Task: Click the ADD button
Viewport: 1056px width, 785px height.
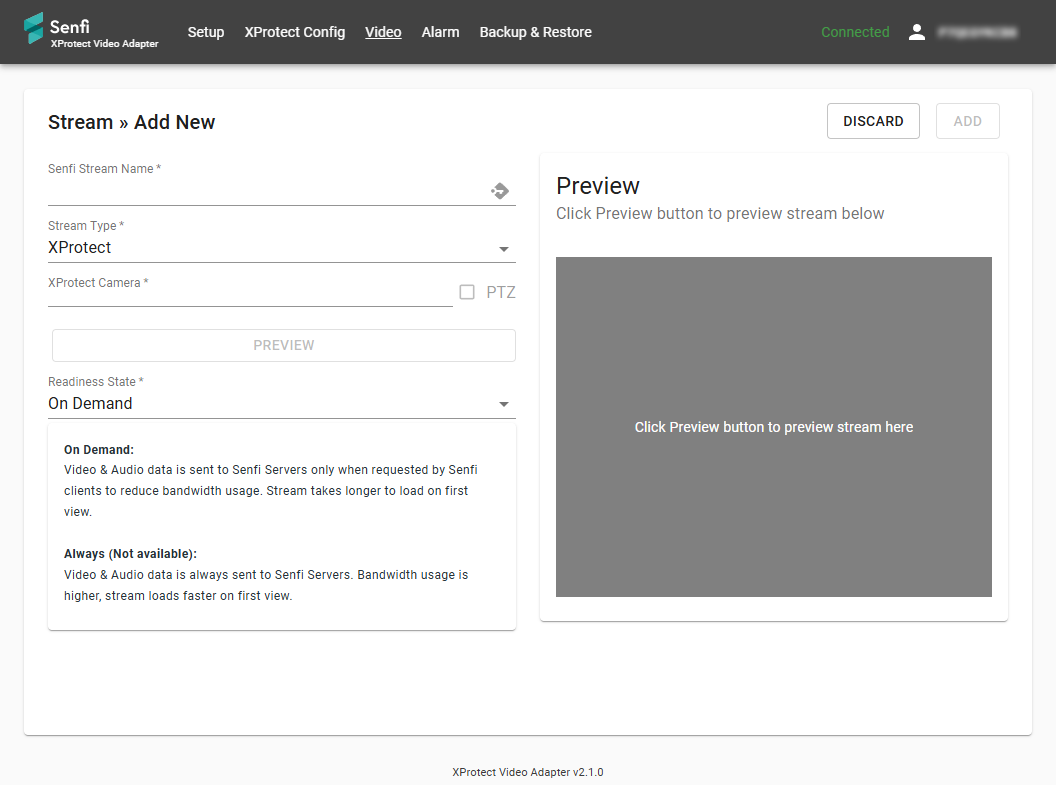Action: [x=967, y=121]
